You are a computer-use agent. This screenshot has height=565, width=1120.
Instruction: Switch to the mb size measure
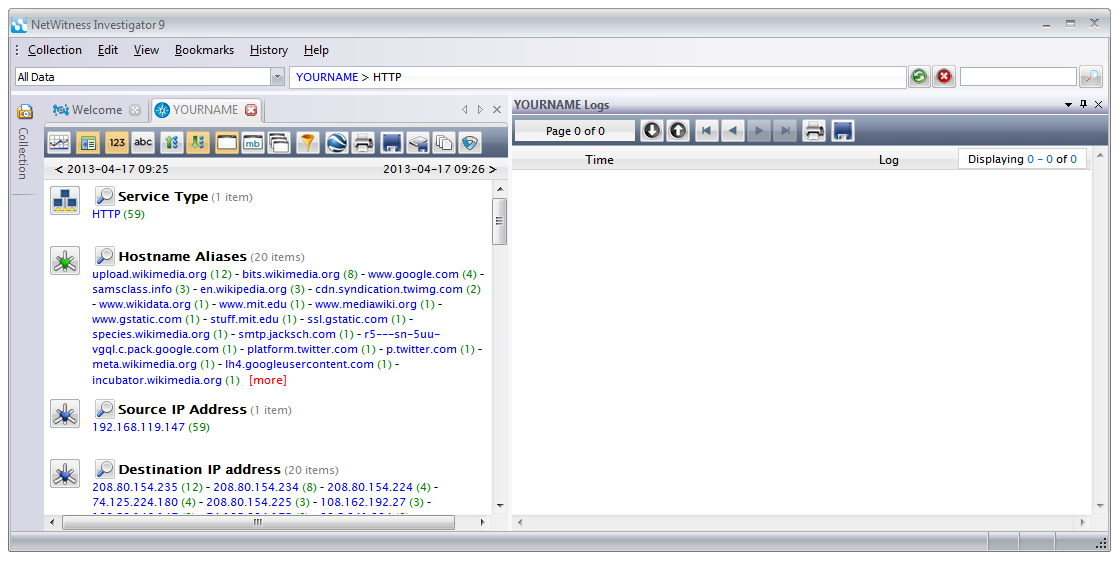(253, 143)
